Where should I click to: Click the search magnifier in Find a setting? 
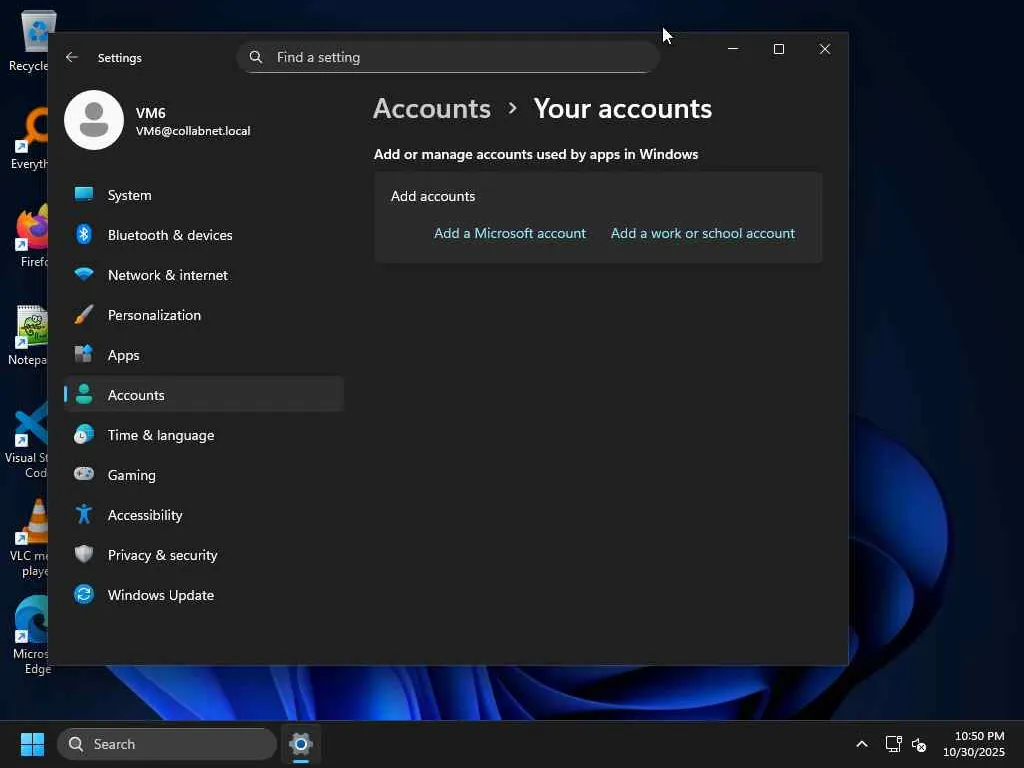256,57
